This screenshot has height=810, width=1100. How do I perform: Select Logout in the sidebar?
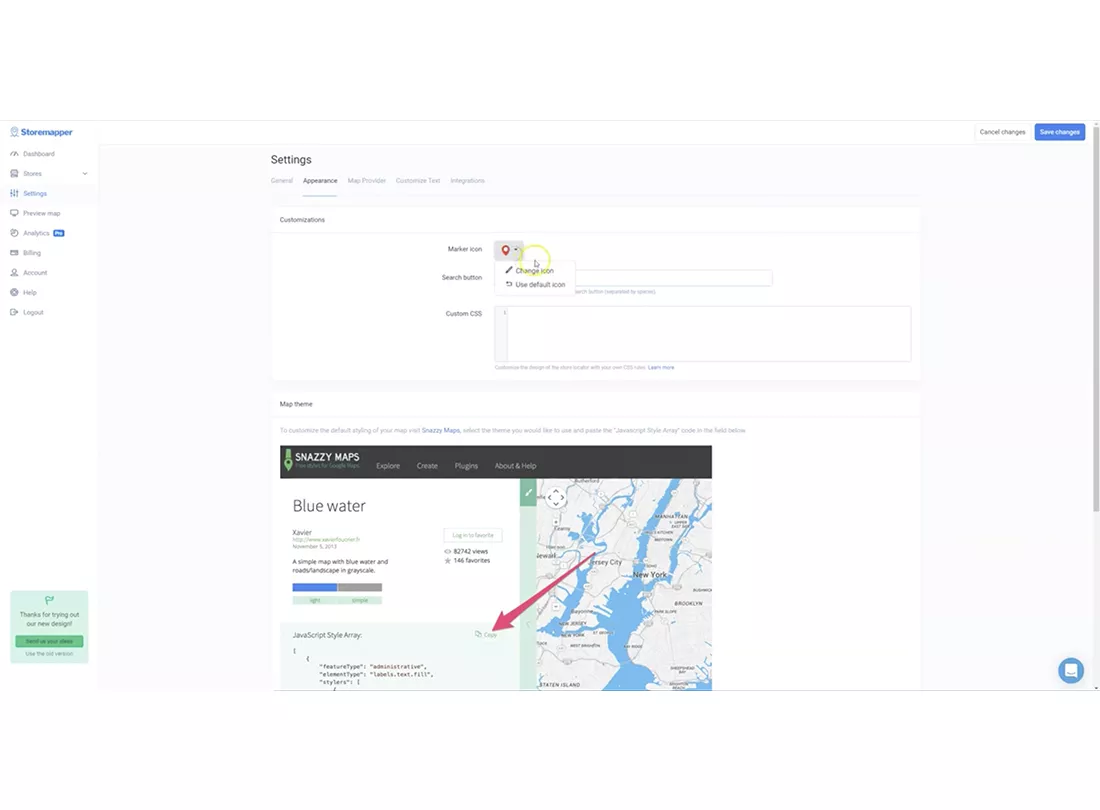(33, 312)
